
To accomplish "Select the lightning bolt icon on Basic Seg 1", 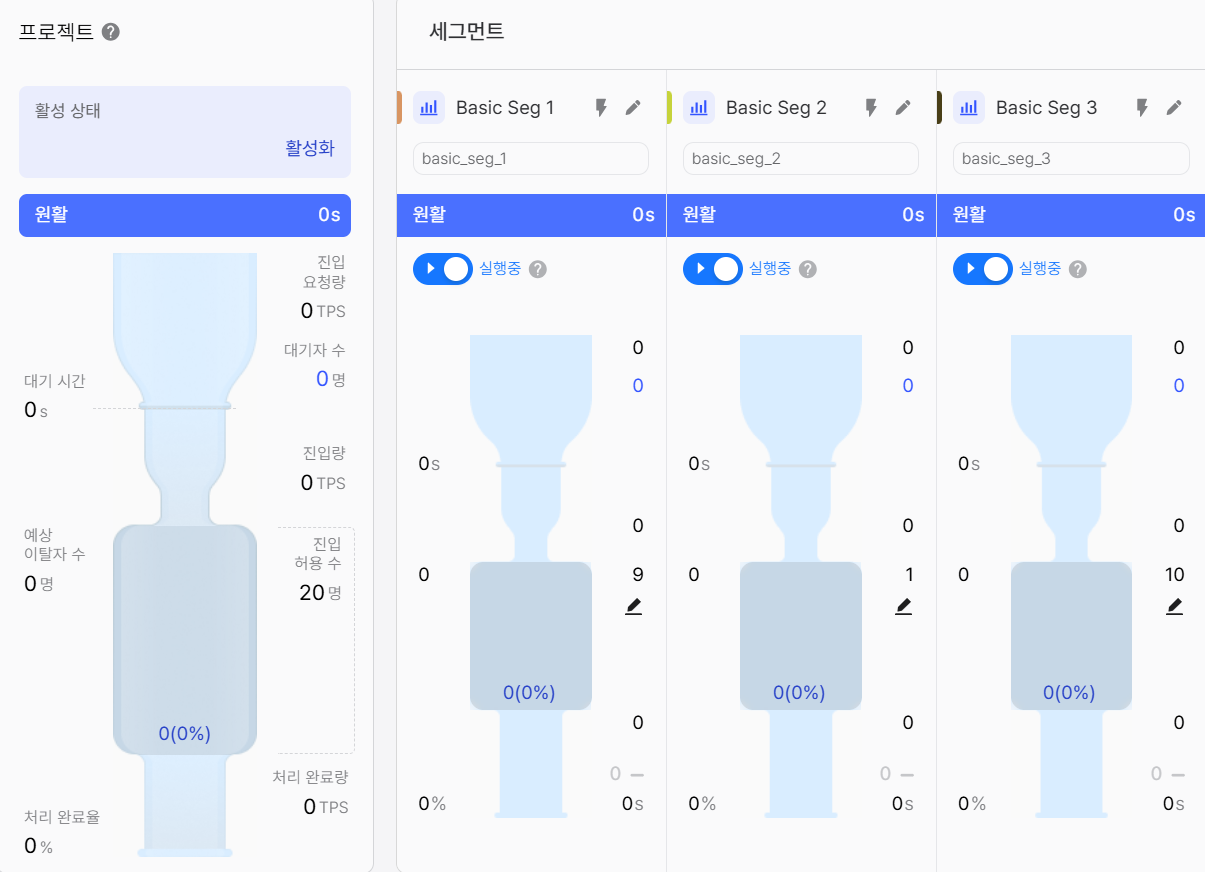I will (600, 107).
